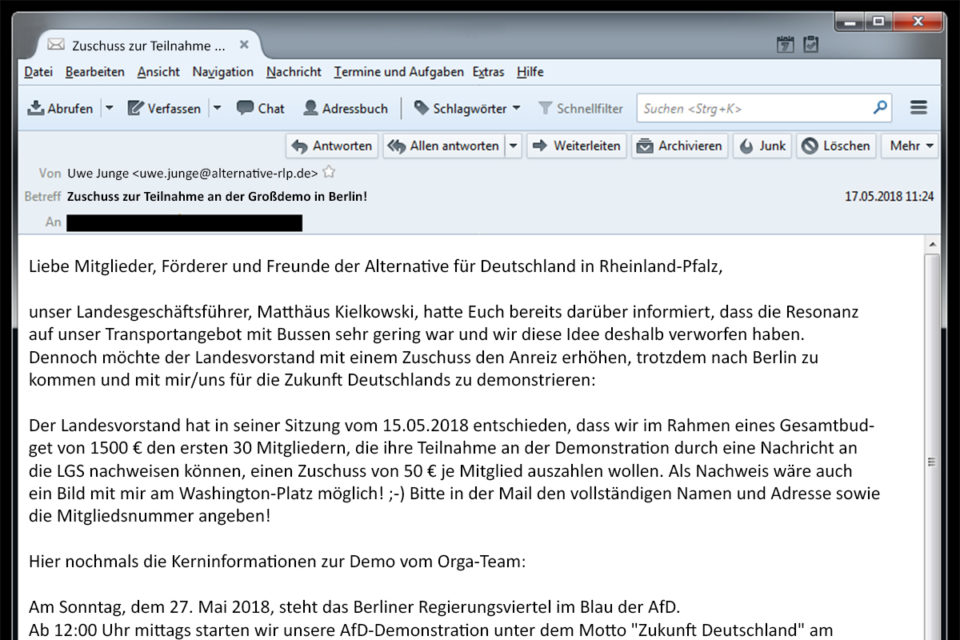
Task: Open the Mehr dropdown menu
Action: click(x=910, y=146)
